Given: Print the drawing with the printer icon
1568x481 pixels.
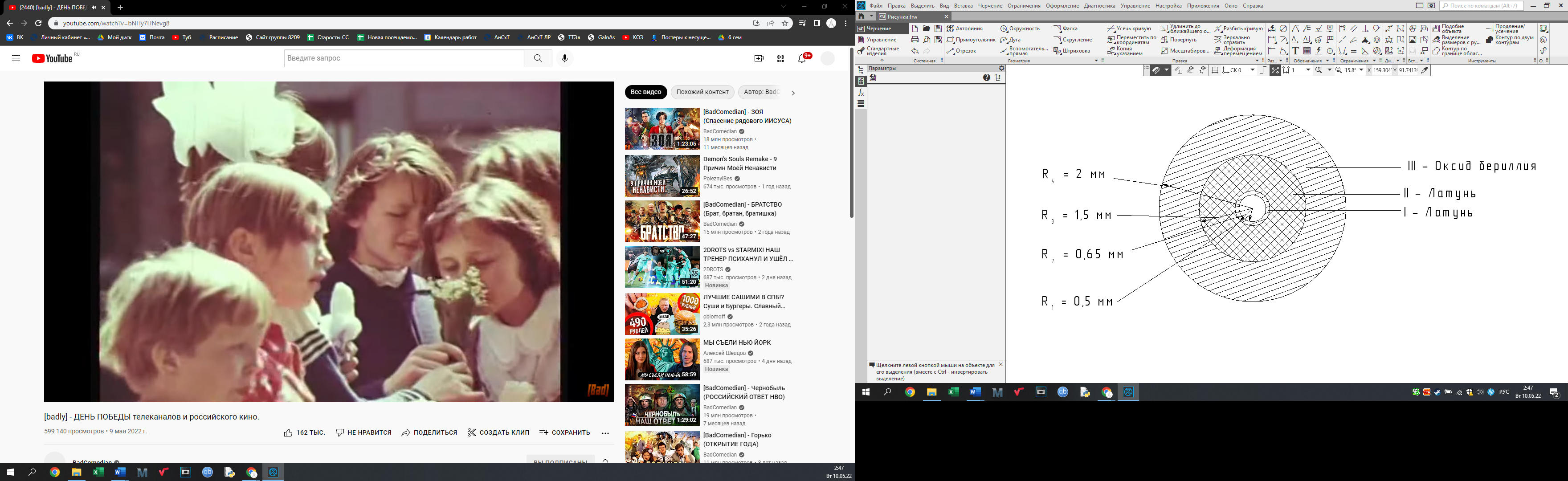Looking at the screenshot, I should point(915,40).
